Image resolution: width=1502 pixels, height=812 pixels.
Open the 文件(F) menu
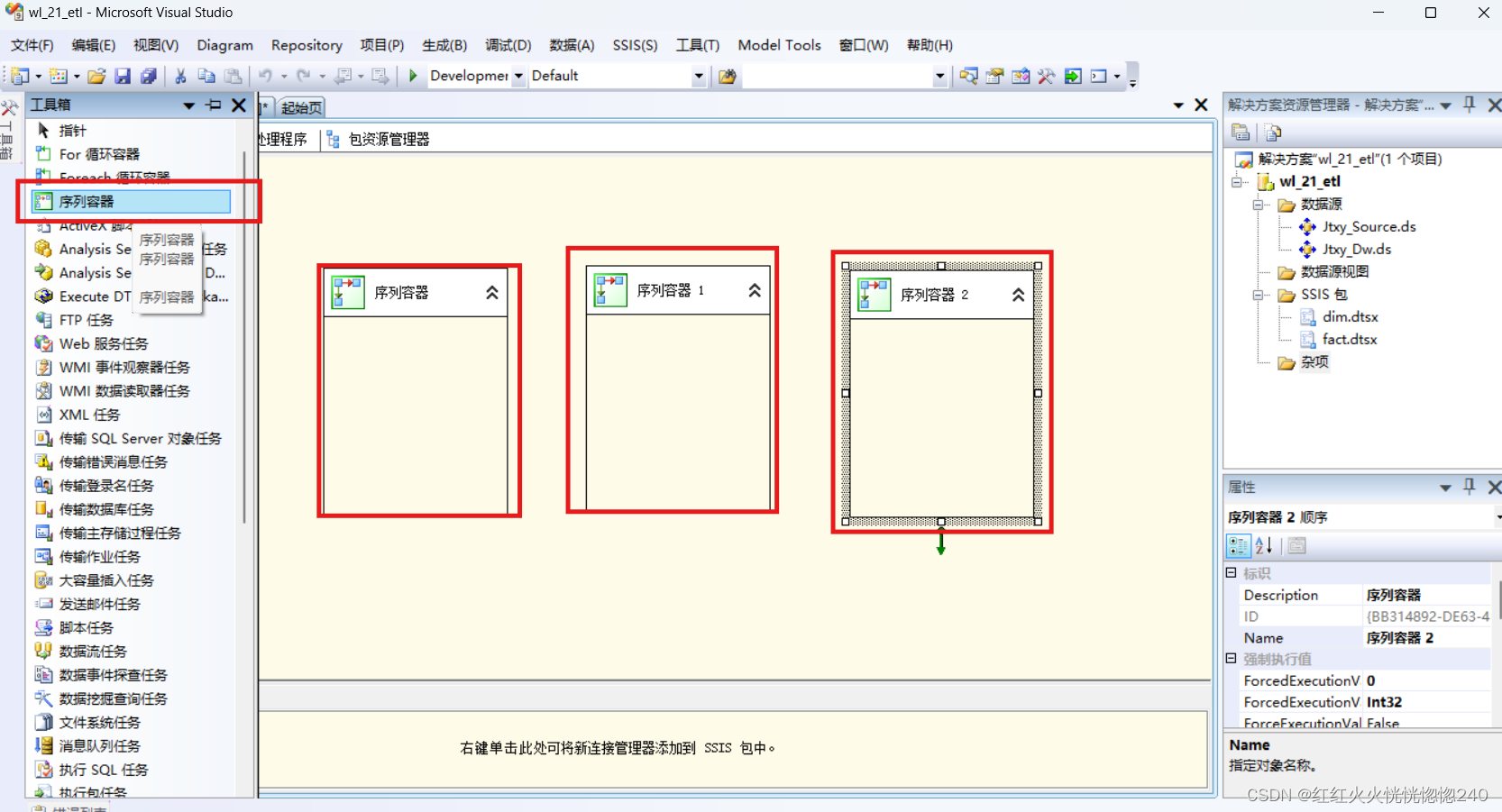tap(32, 45)
